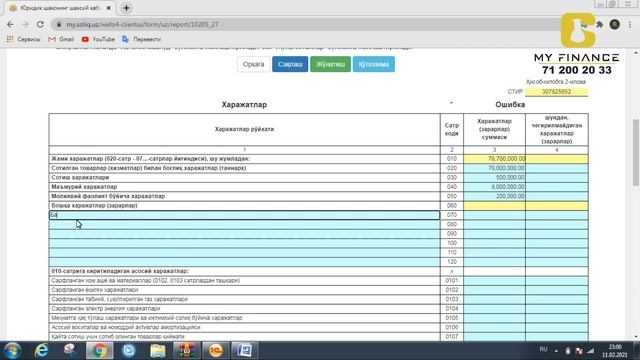Open a new browser tab

tap(126, 8)
